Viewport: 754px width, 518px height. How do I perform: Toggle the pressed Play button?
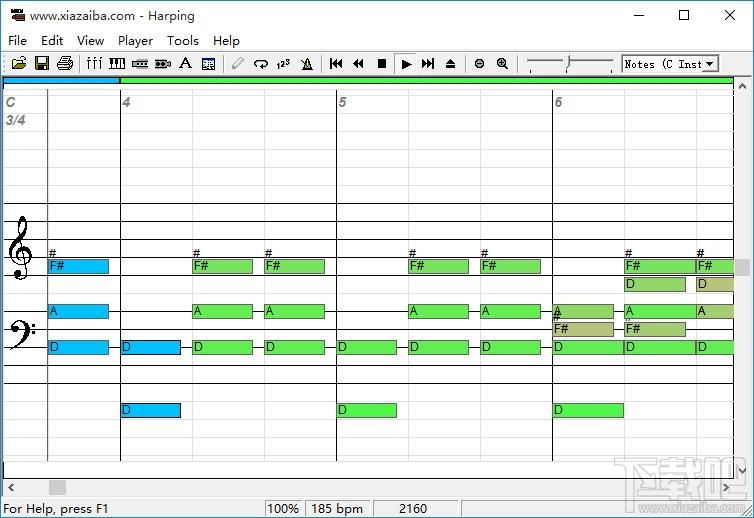pyautogui.click(x=405, y=64)
